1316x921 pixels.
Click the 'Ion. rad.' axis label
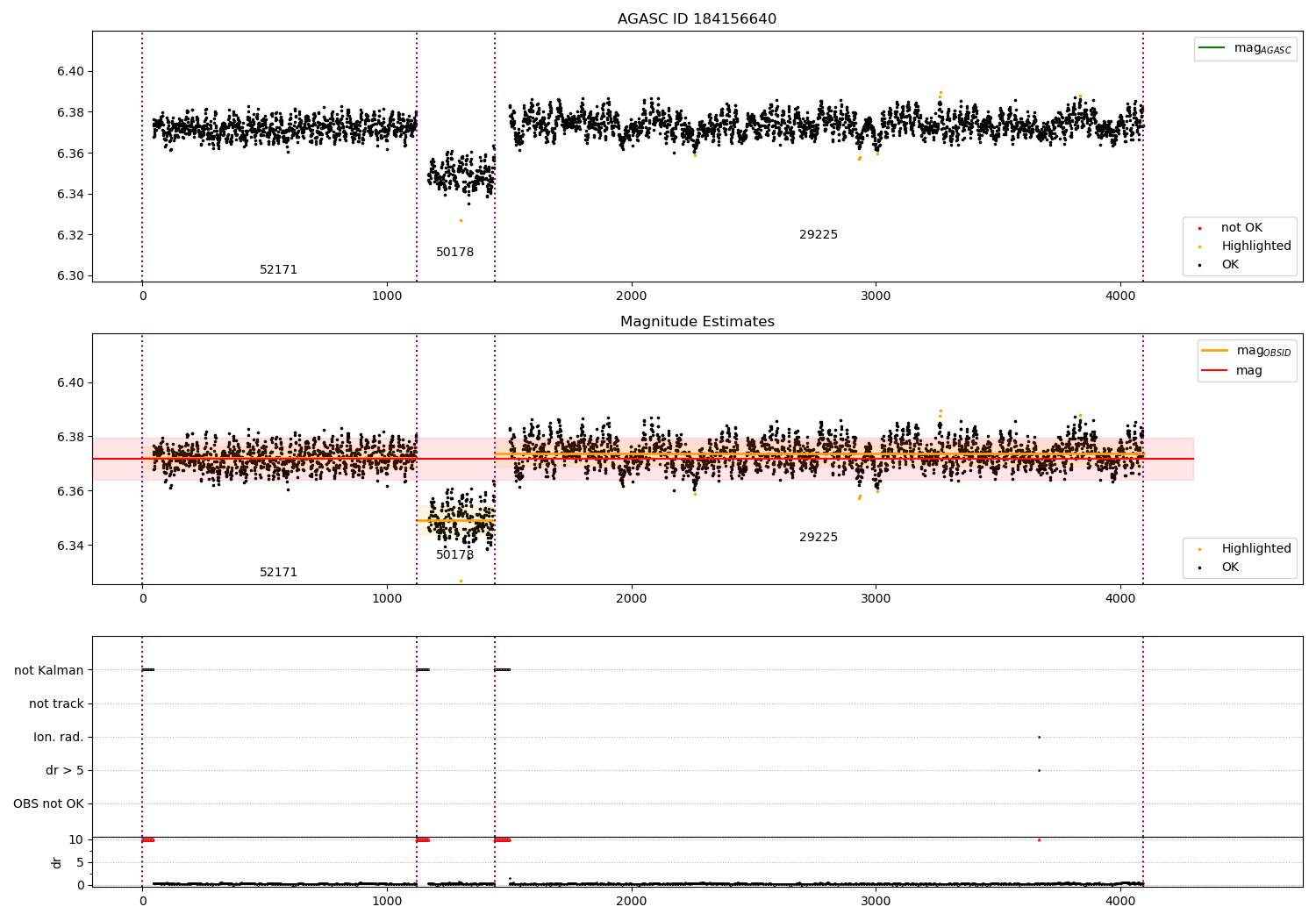coord(59,737)
